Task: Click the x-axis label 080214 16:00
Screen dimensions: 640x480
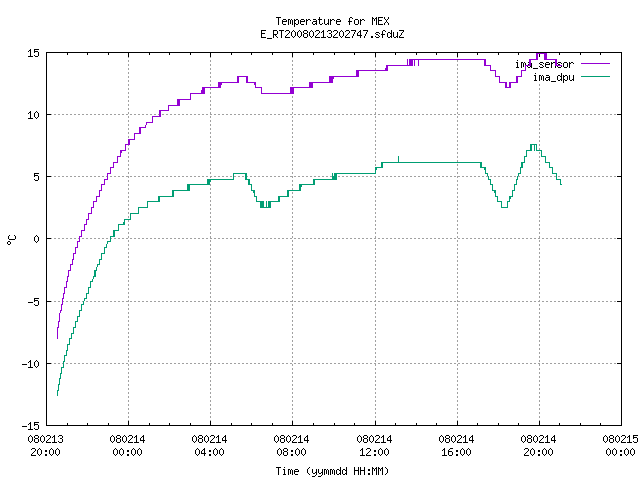Action: 456,446
